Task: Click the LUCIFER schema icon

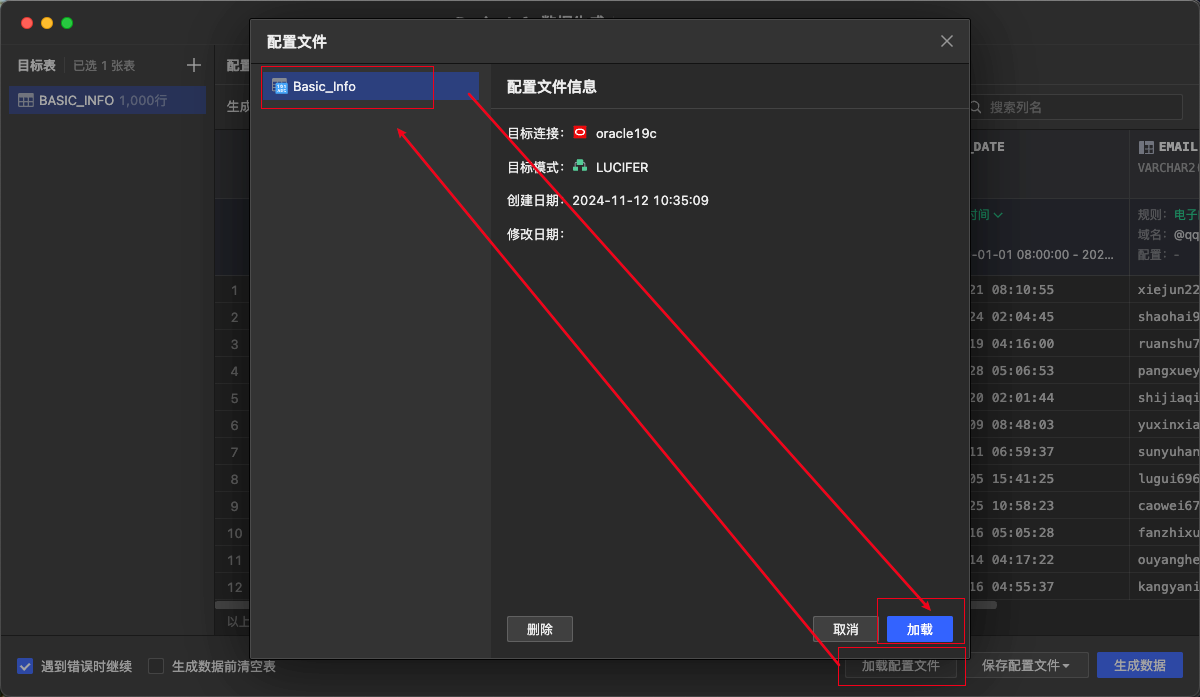Action: [580, 166]
